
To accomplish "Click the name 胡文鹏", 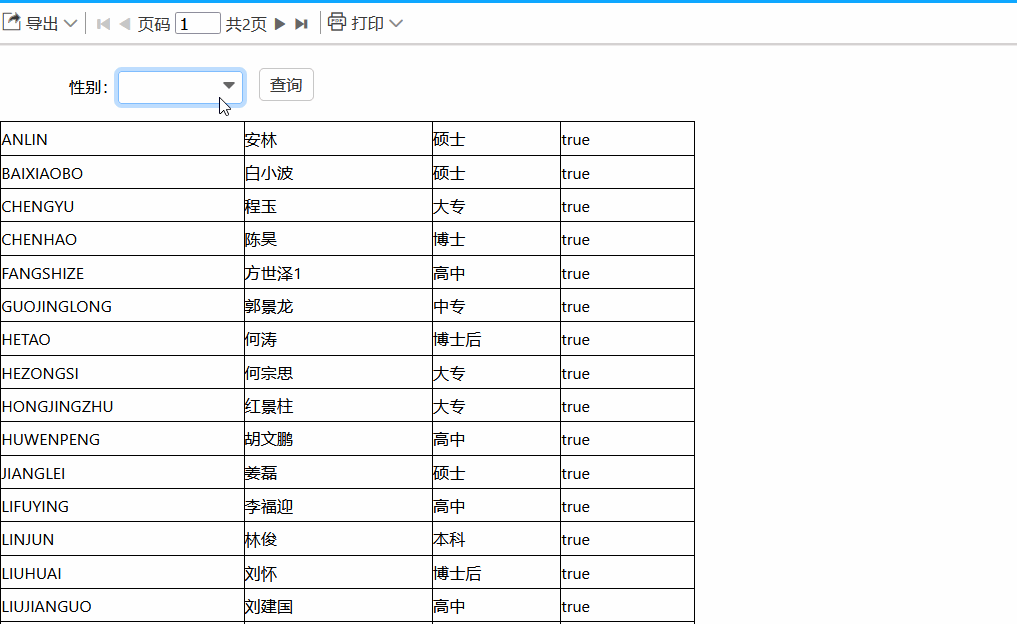I will click(x=269, y=439).
